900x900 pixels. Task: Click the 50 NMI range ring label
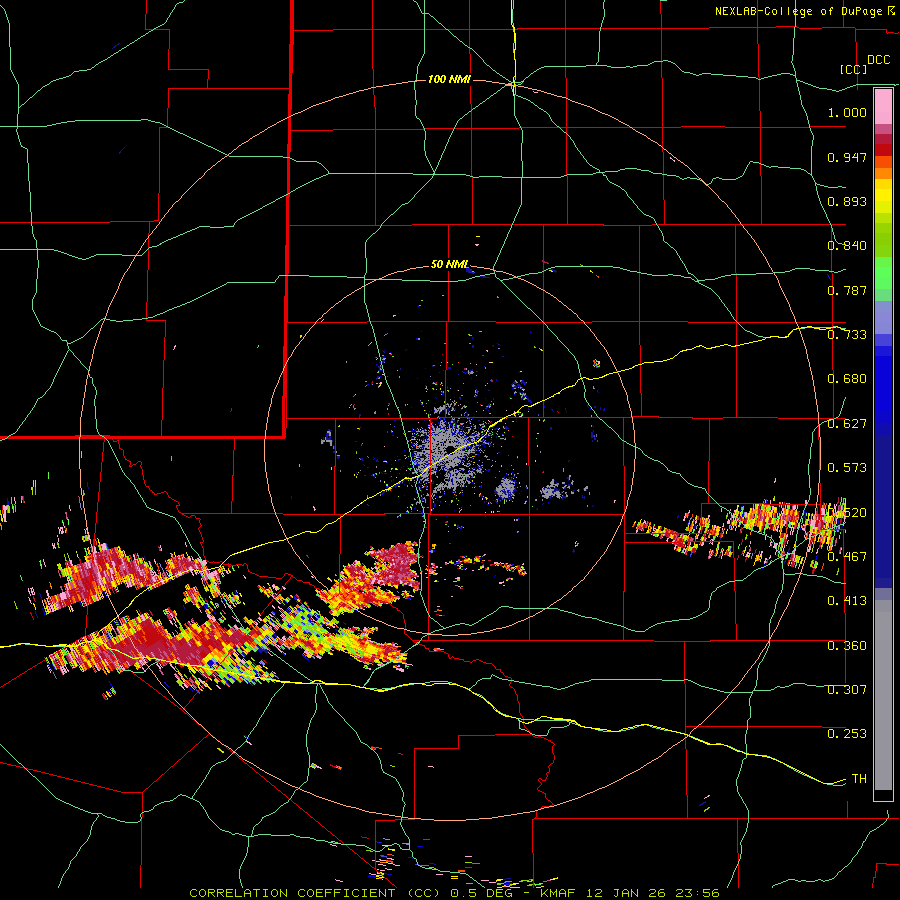(449, 264)
